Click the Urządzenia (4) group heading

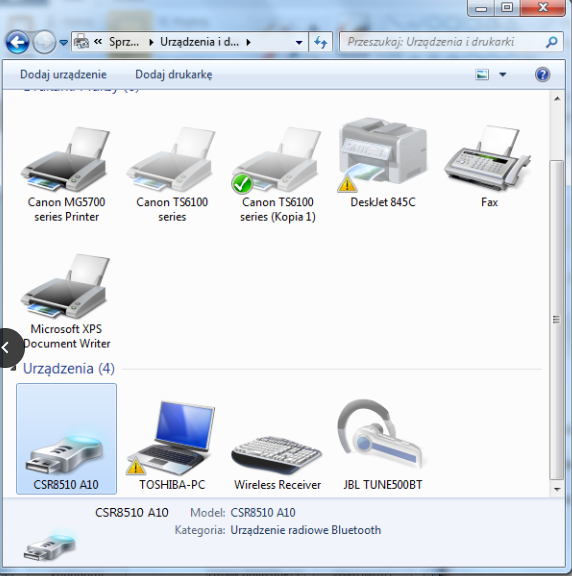[69, 368]
